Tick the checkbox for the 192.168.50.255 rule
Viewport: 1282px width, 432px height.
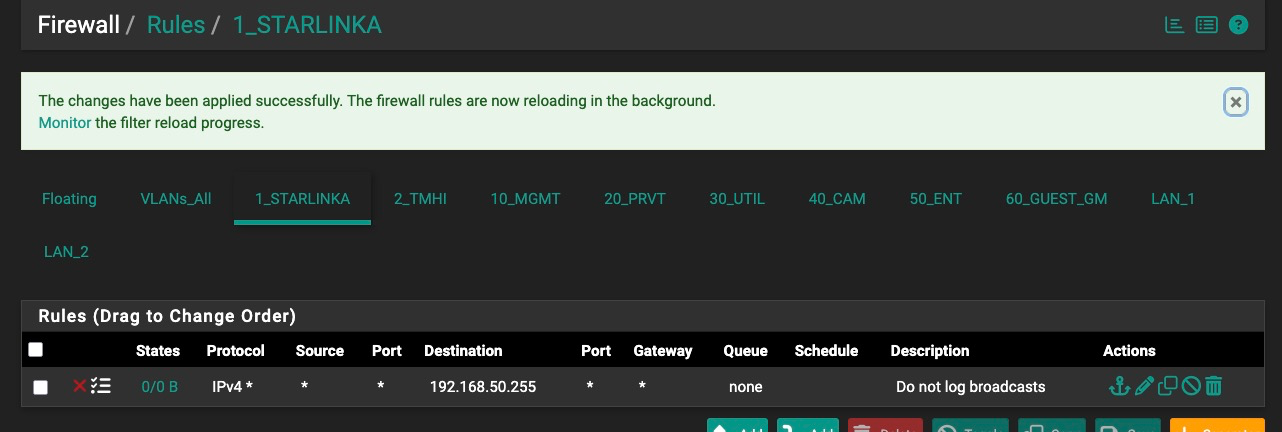pyautogui.click(x=41, y=387)
